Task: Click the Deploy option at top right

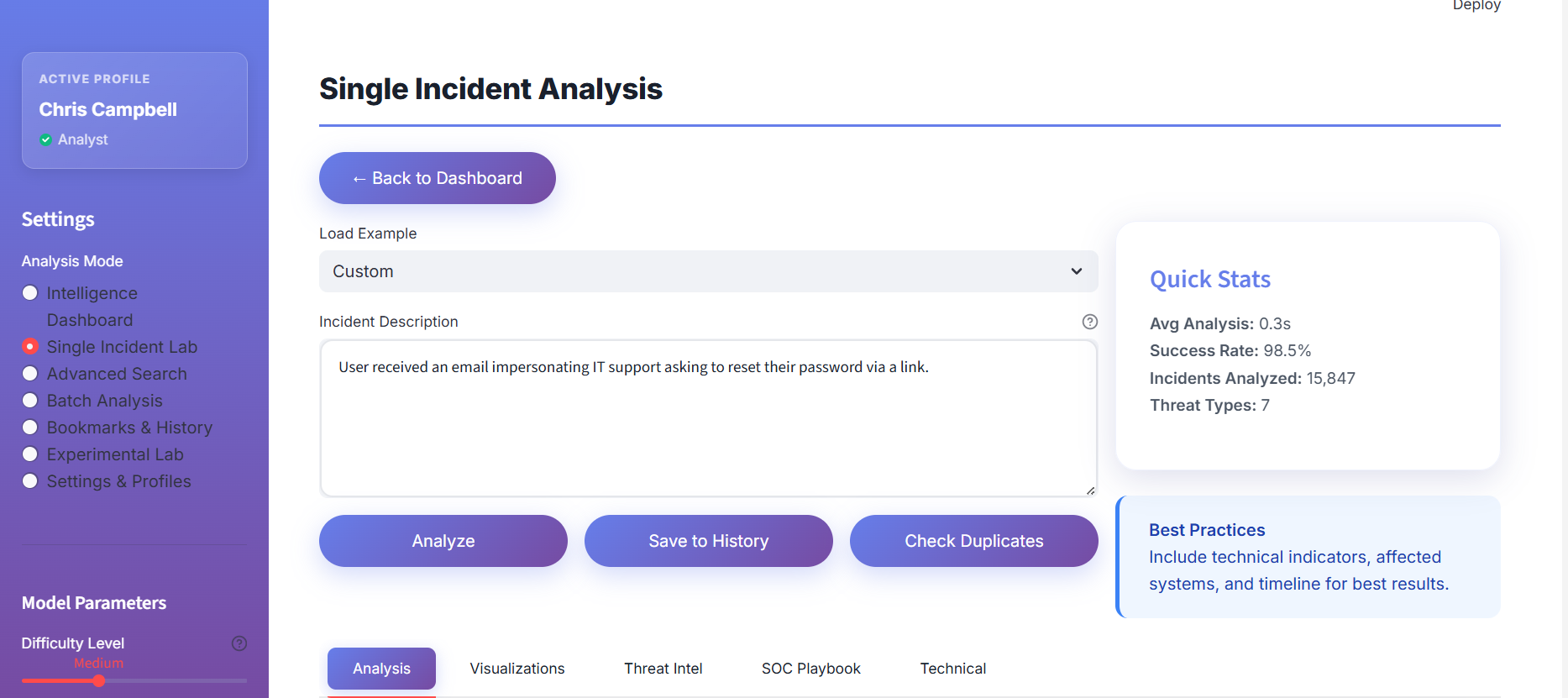Action: pos(1476,6)
